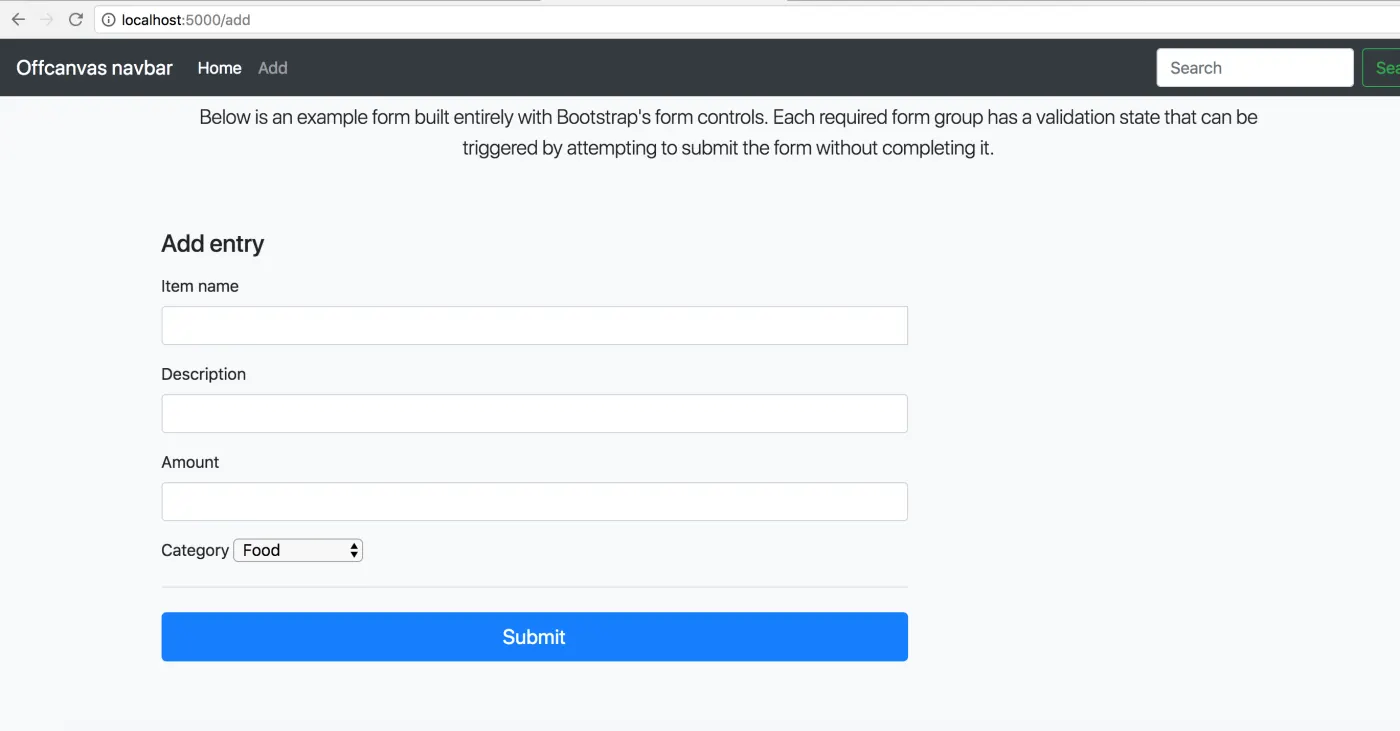
Task: Reload the page with the refresh icon
Action: [x=75, y=20]
